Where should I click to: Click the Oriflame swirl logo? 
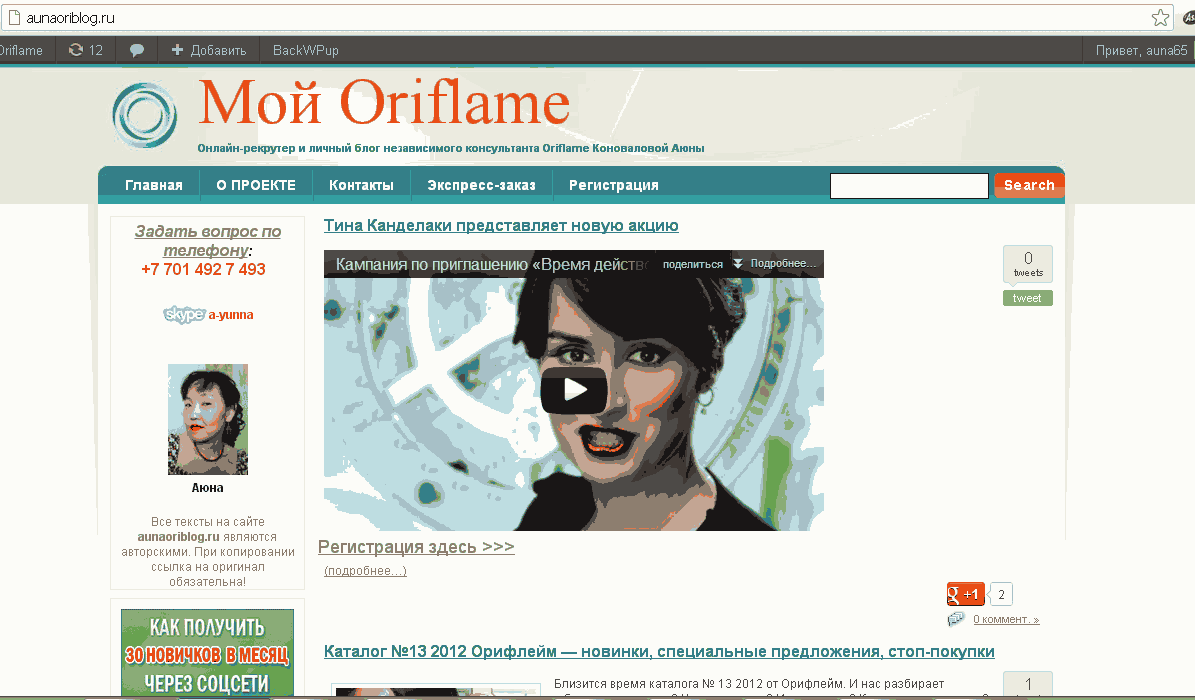[145, 114]
